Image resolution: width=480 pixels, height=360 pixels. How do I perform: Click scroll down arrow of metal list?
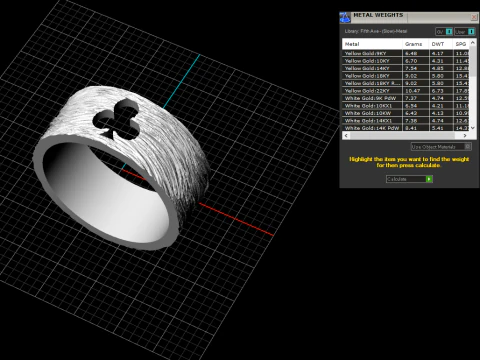(x=472, y=128)
